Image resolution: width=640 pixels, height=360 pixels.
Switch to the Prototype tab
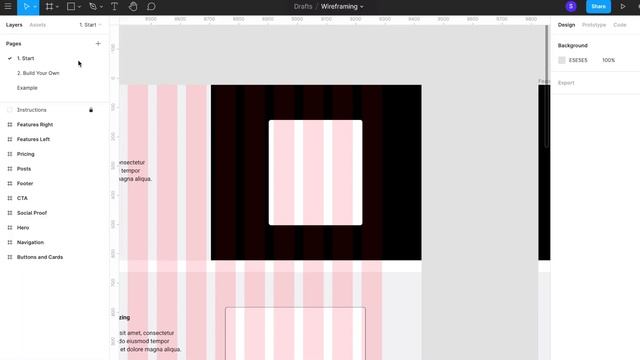(x=594, y=25)
